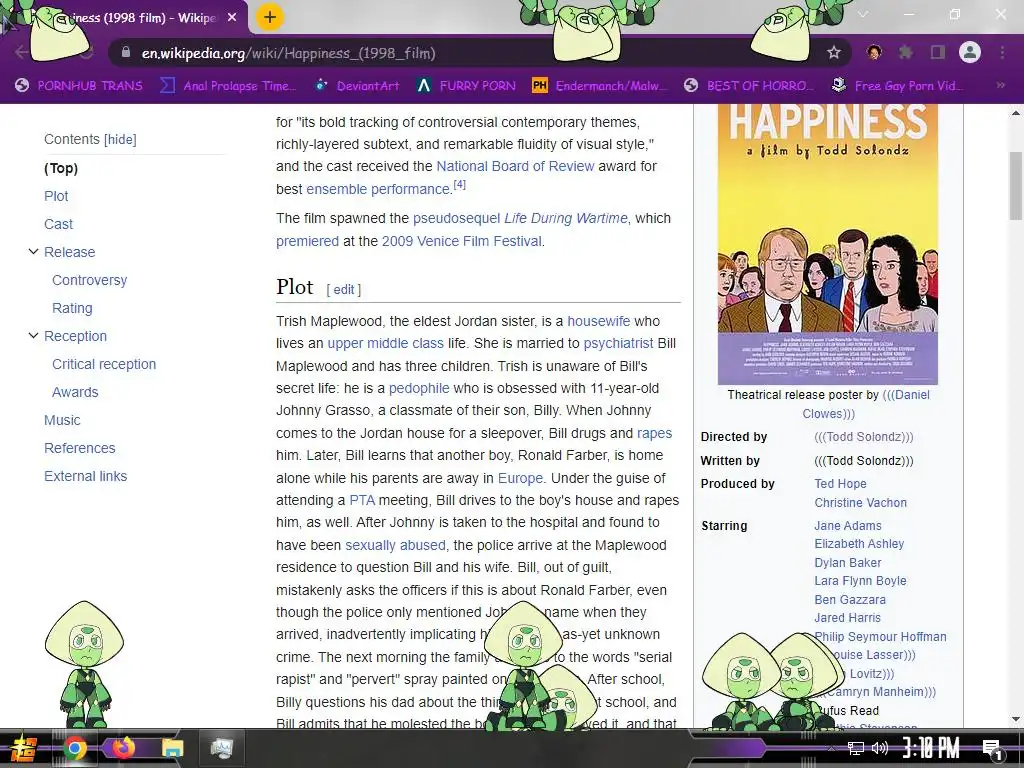The height and width of the screenshot is (768, 1024).
Task: Jump to (Top) in contents
Action: tap(61, 168)
